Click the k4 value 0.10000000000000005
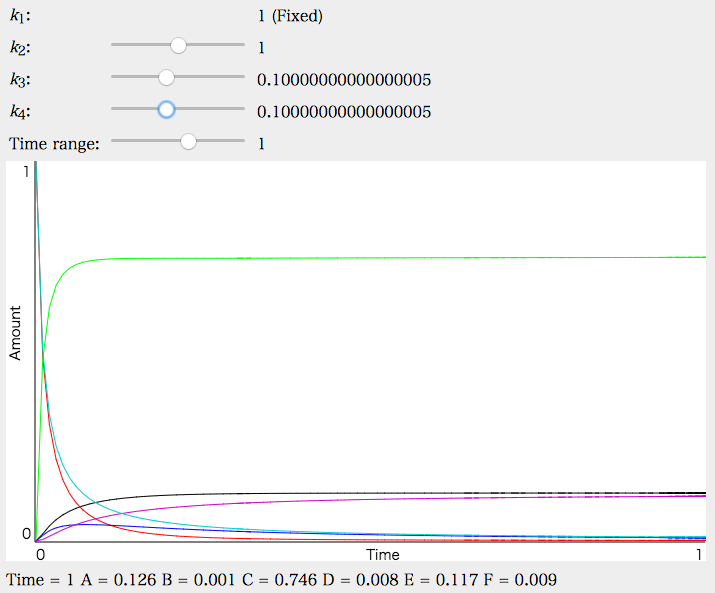Screen dimensions: 715x593 click(x=344, y=112)
